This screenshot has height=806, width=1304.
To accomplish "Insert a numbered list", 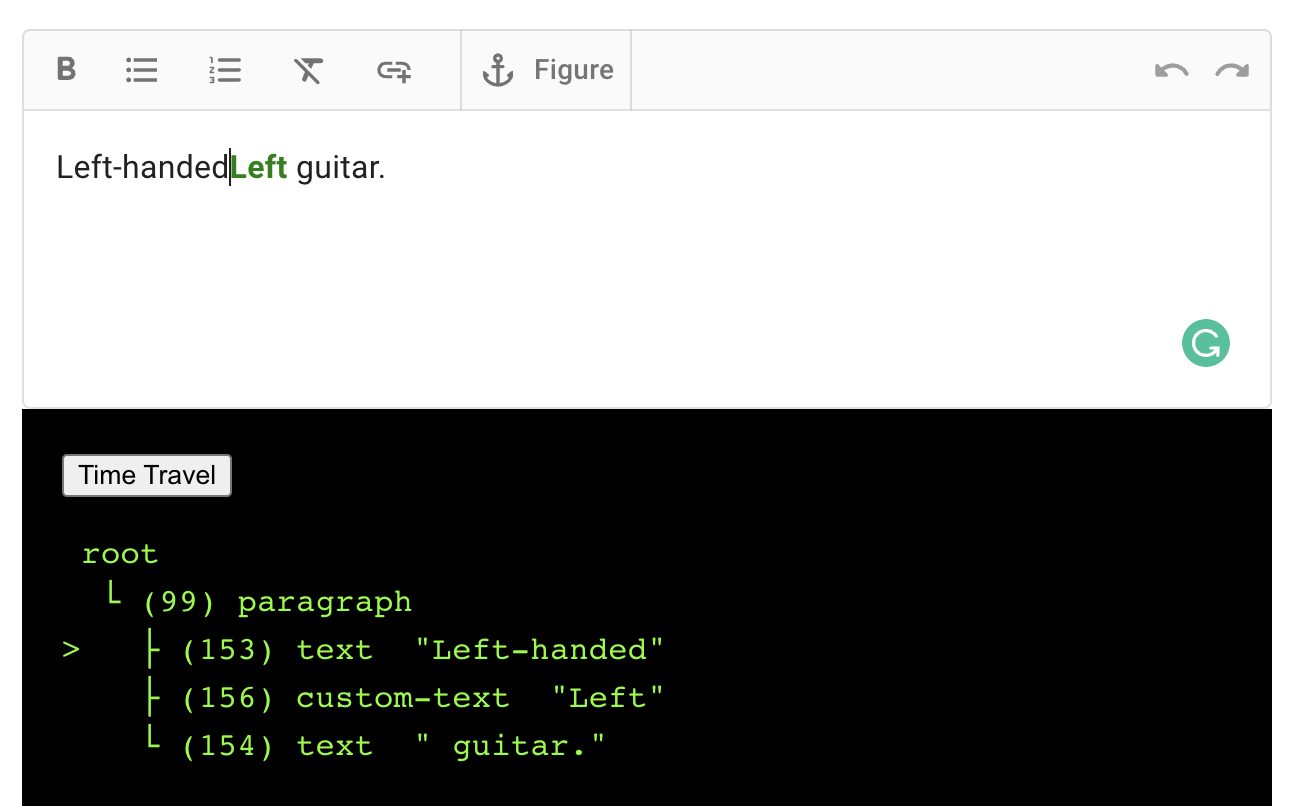I will [x=225, y=70].
